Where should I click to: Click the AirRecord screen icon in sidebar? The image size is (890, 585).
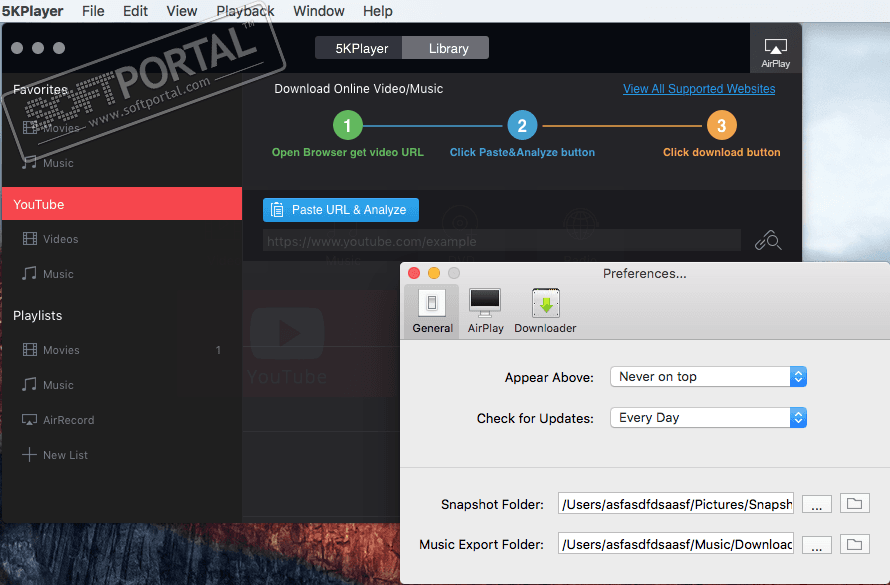coord(30,420)
